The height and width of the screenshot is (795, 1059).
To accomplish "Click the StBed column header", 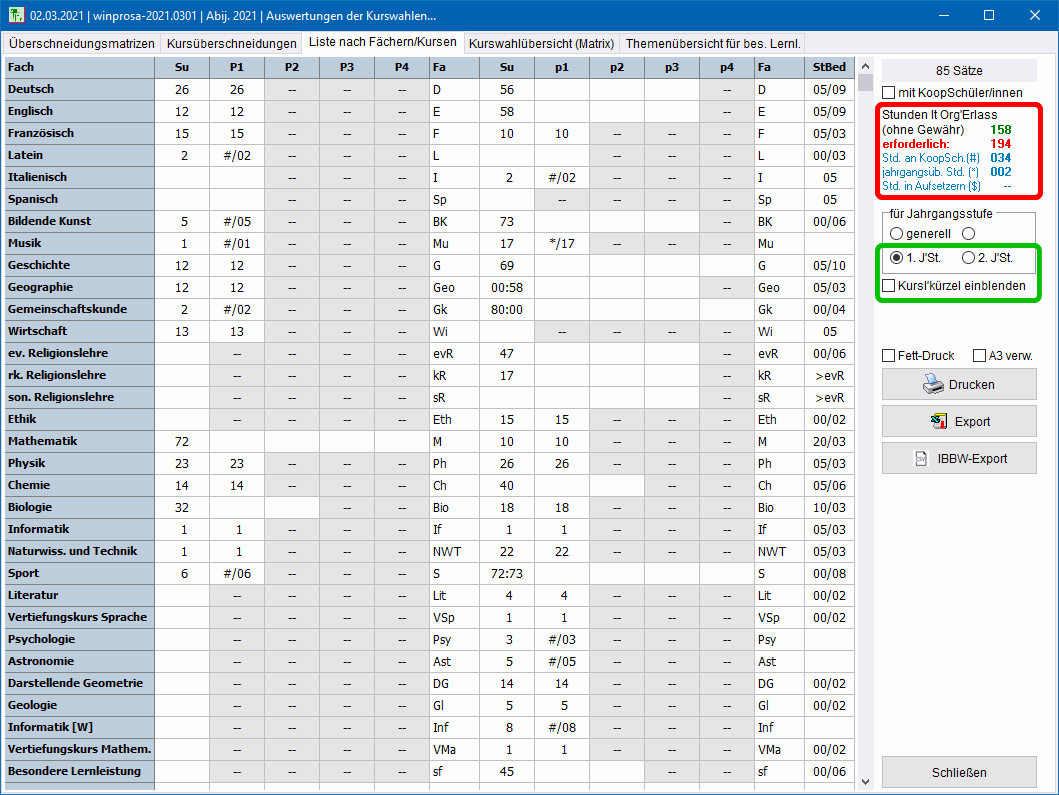I will (x=829, y=67).
